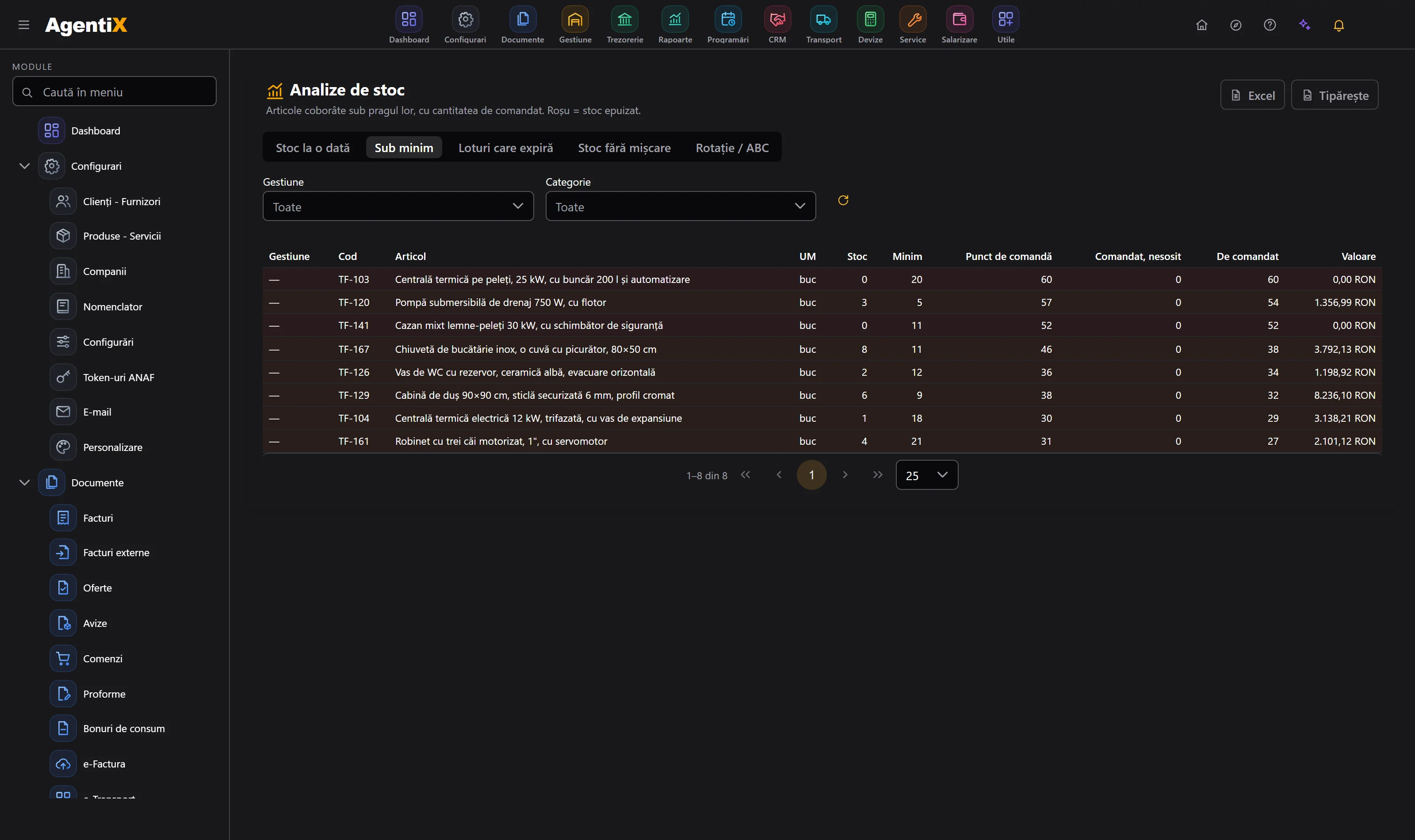Open the Gestiune filter dropdown
This screenshot has height=840, width=1415.
point(398,206)
